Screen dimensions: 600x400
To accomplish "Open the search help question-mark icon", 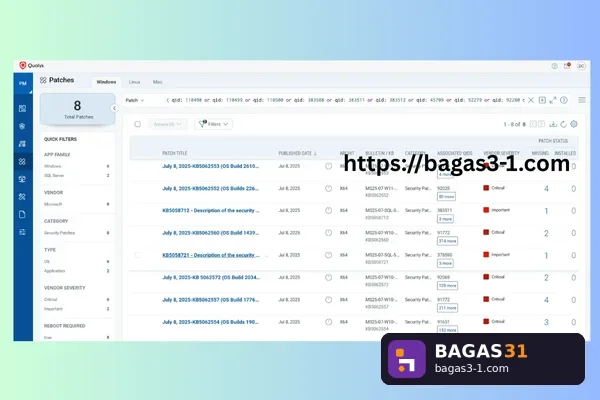I will point(564,100).
